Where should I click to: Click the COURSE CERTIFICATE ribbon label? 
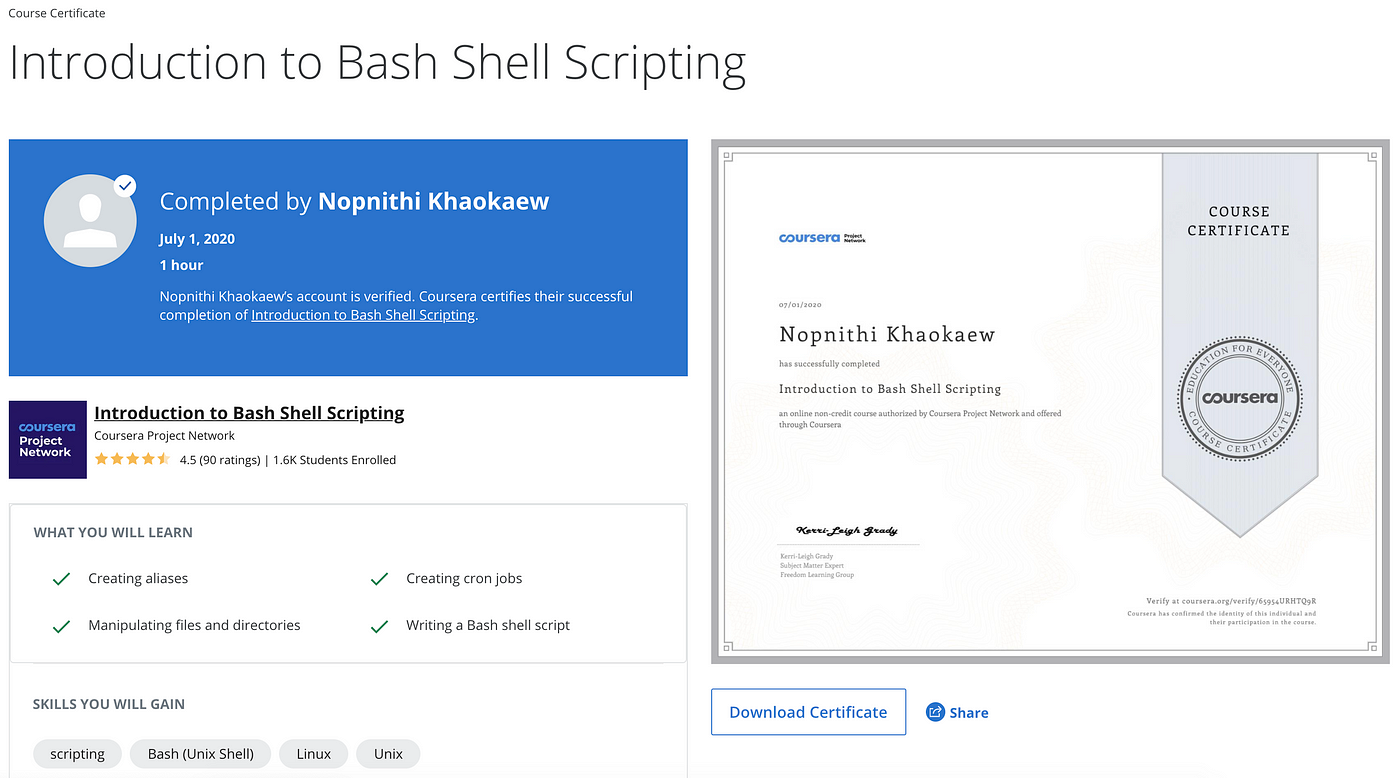click(x=1239, y=221)
